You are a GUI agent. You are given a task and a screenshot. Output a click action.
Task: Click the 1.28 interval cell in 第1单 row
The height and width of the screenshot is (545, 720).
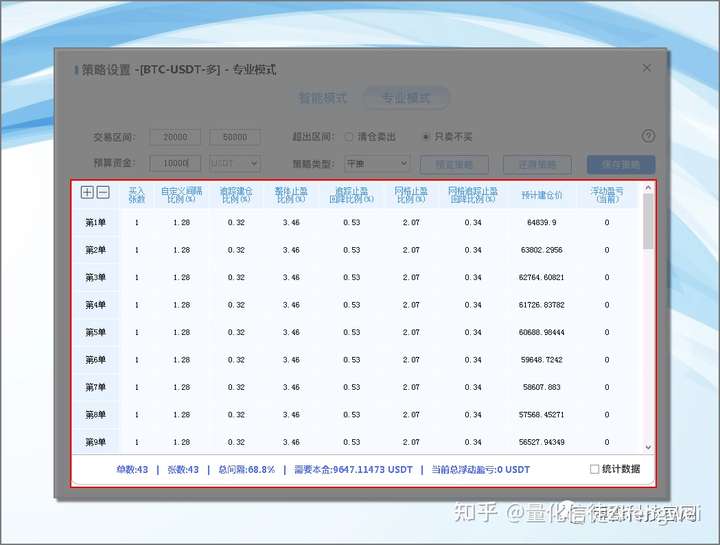pos(181,223)
